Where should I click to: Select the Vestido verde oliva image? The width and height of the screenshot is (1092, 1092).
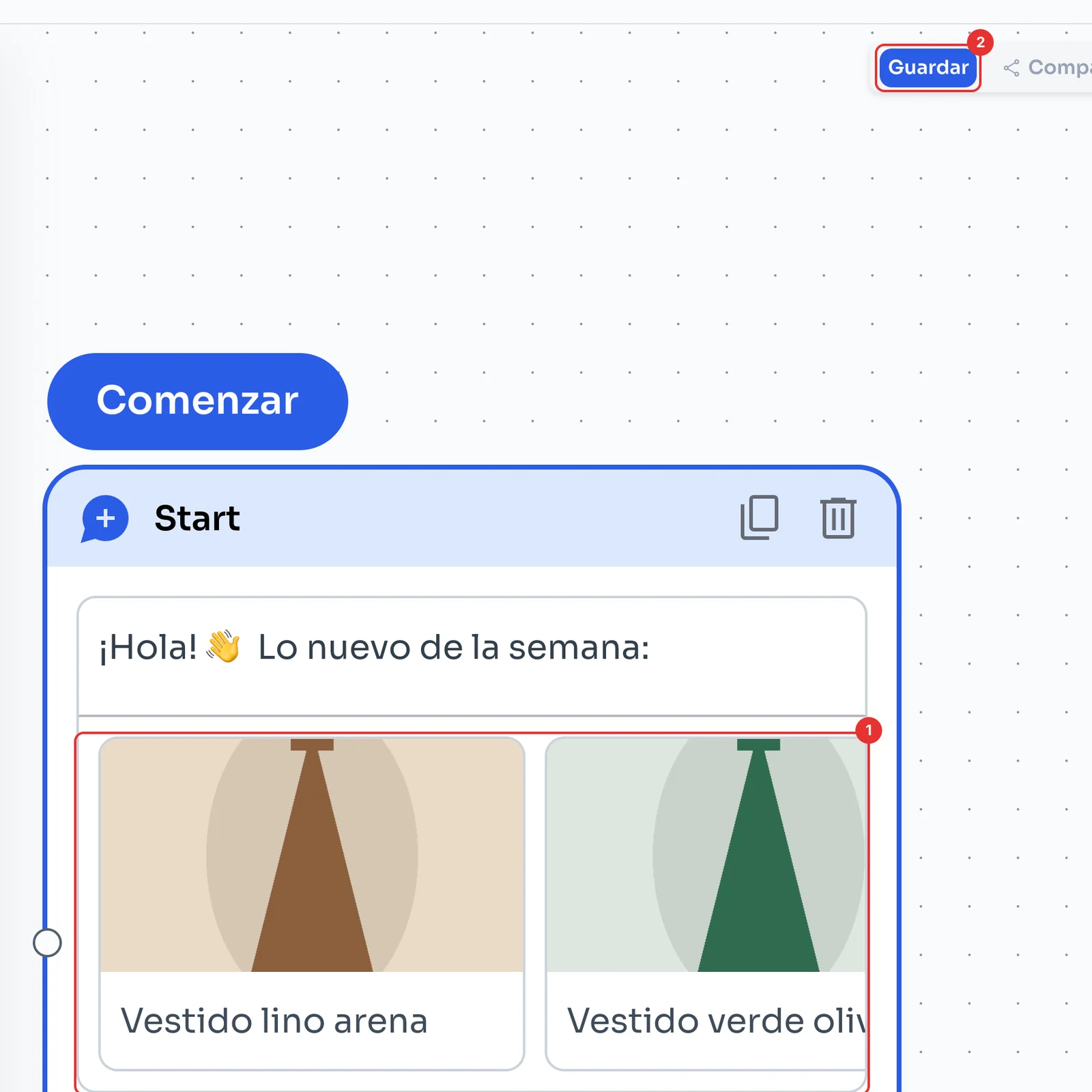[706, 855]
